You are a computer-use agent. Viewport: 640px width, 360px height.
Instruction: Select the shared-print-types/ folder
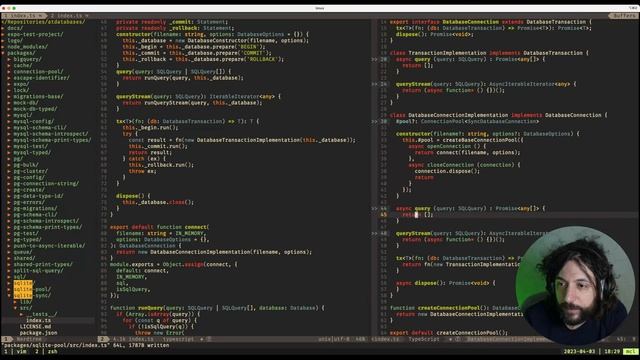click(43, 264)
